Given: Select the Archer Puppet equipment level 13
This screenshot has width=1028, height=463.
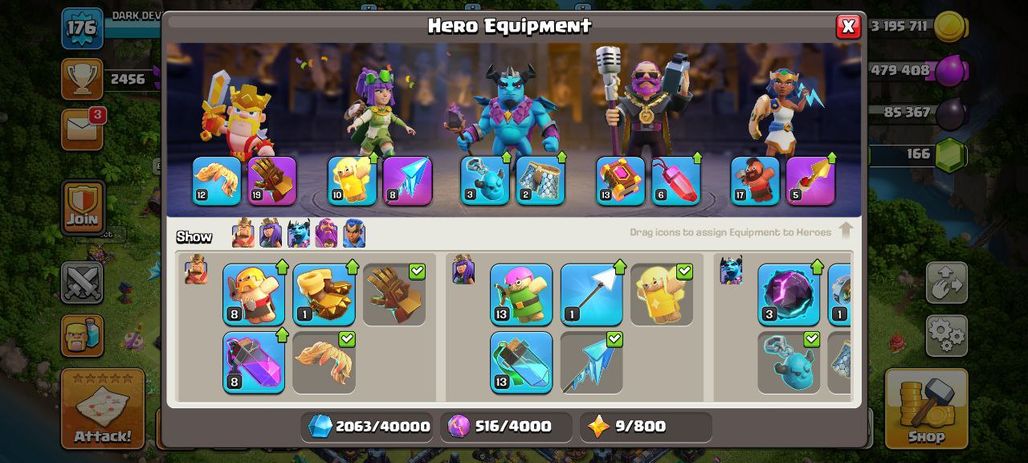Looking at the screenshot, I should coord(521,294).
